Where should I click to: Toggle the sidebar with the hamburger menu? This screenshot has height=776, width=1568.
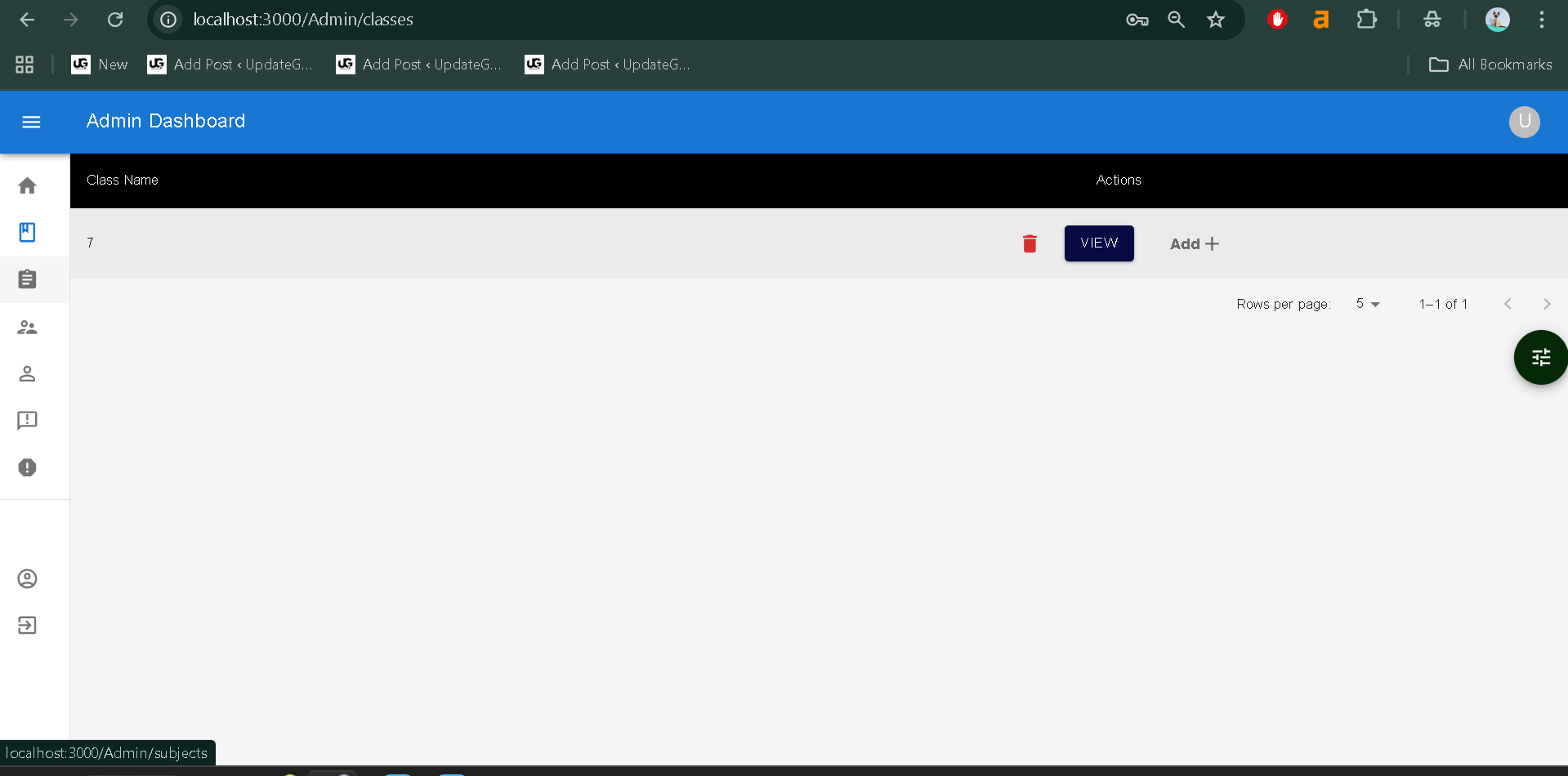point(30,122)
